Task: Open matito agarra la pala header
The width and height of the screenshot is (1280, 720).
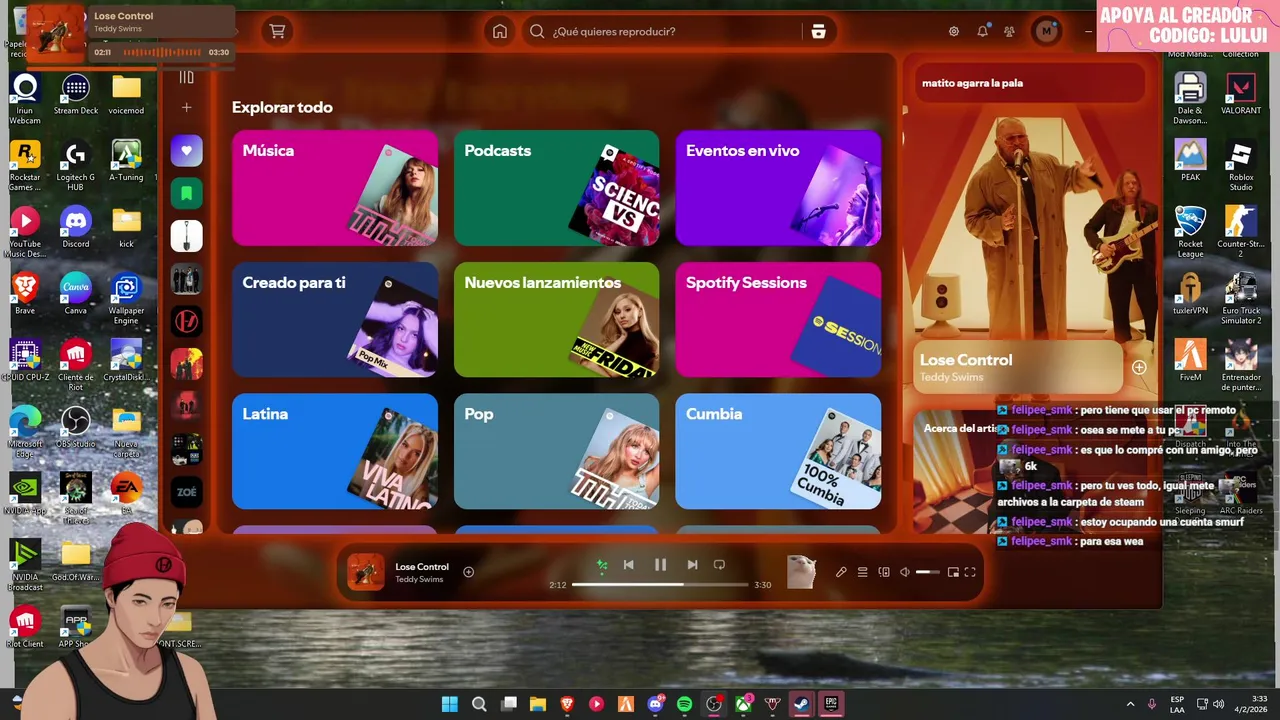Action: pos(972,83)
